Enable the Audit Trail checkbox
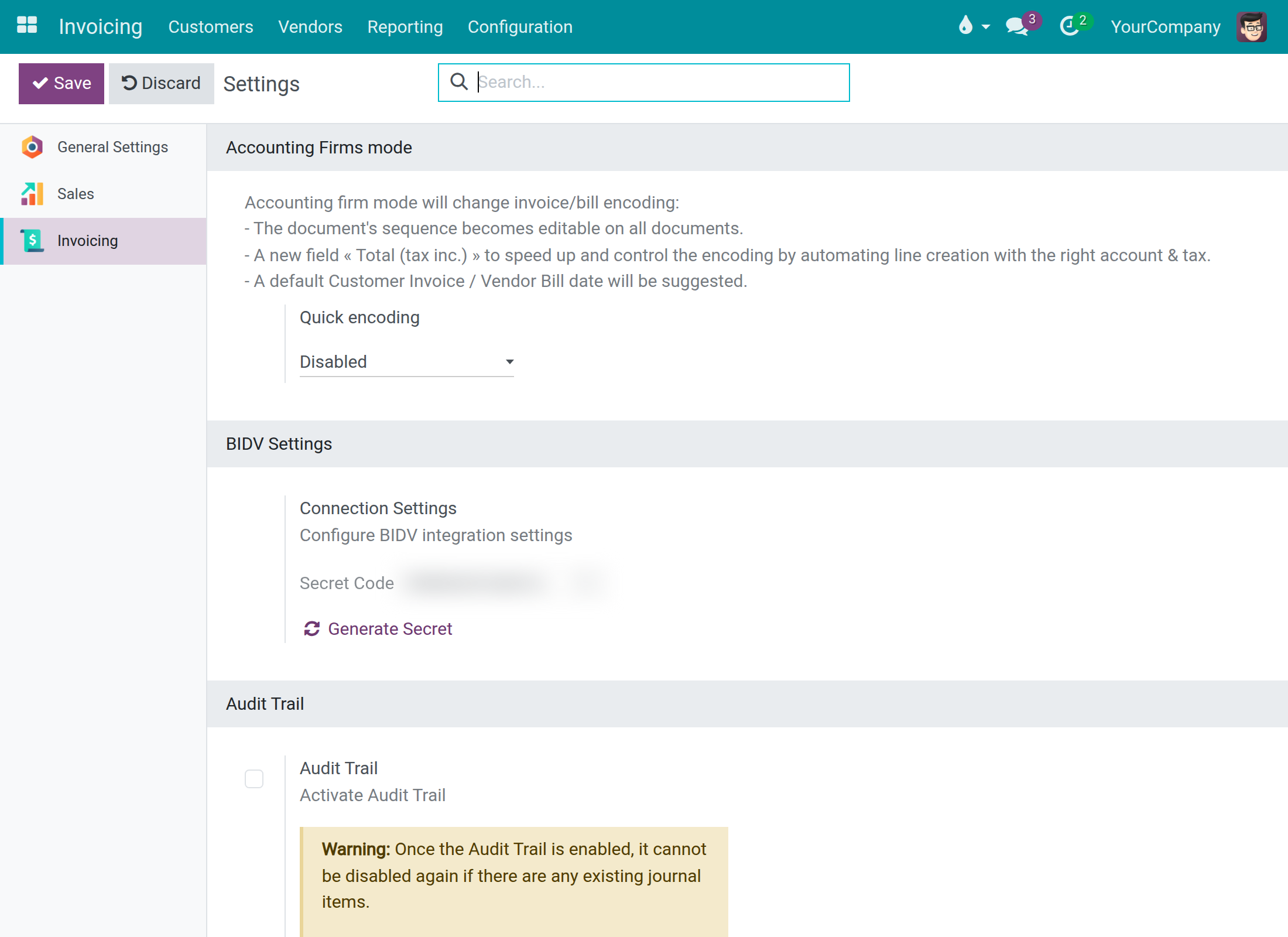1288x937 pixels. (x=254, y=779)
